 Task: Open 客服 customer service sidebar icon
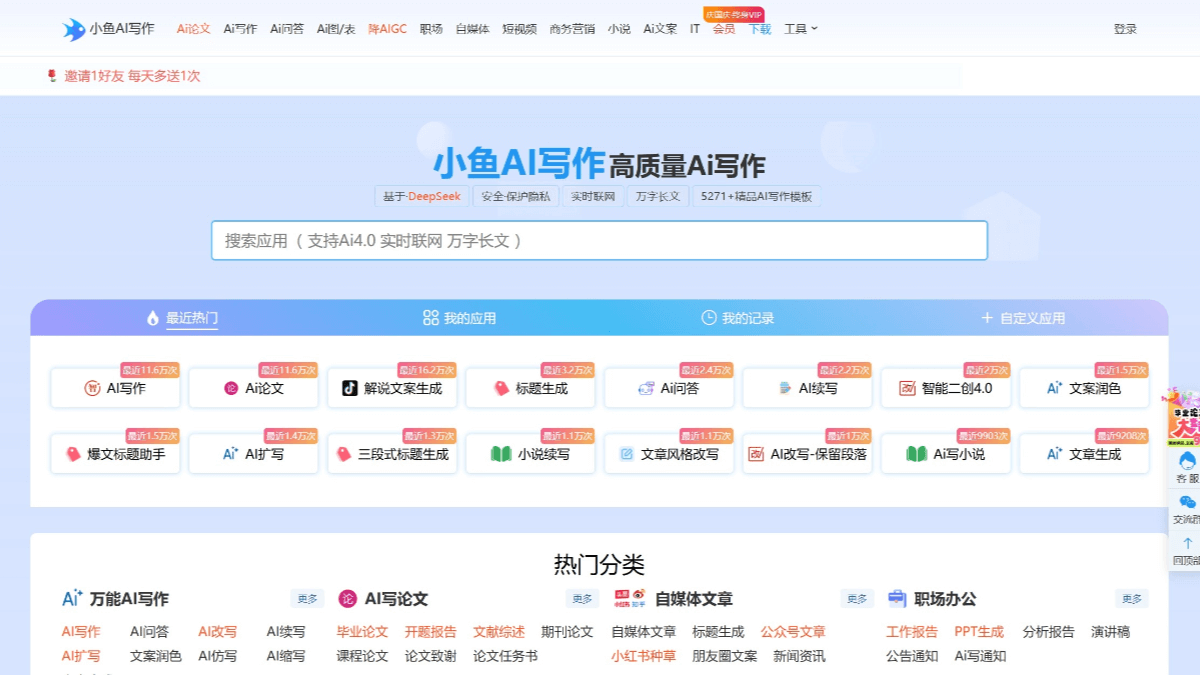(1187, 461)
